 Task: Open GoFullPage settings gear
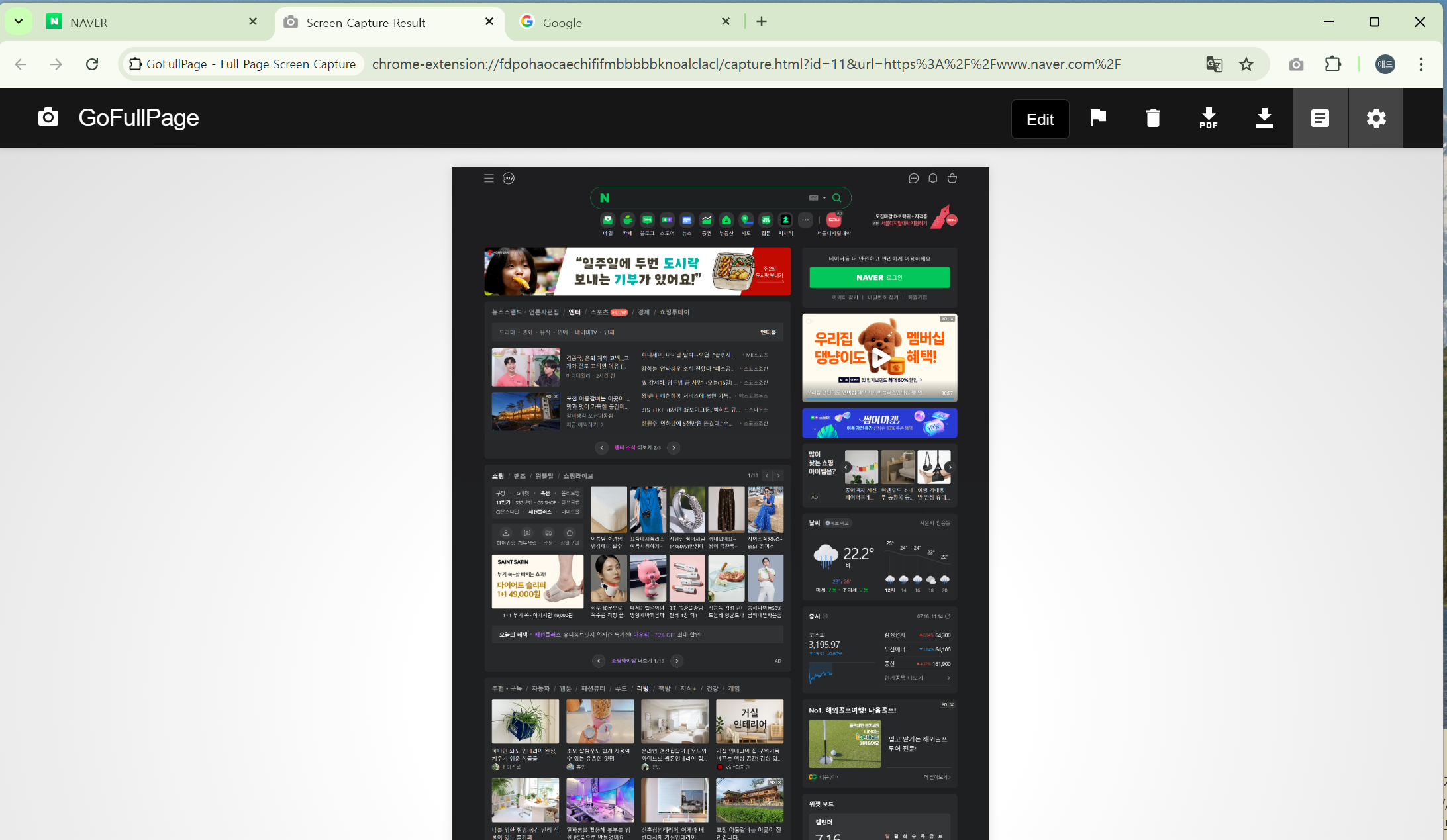(x=1376, y=118)
